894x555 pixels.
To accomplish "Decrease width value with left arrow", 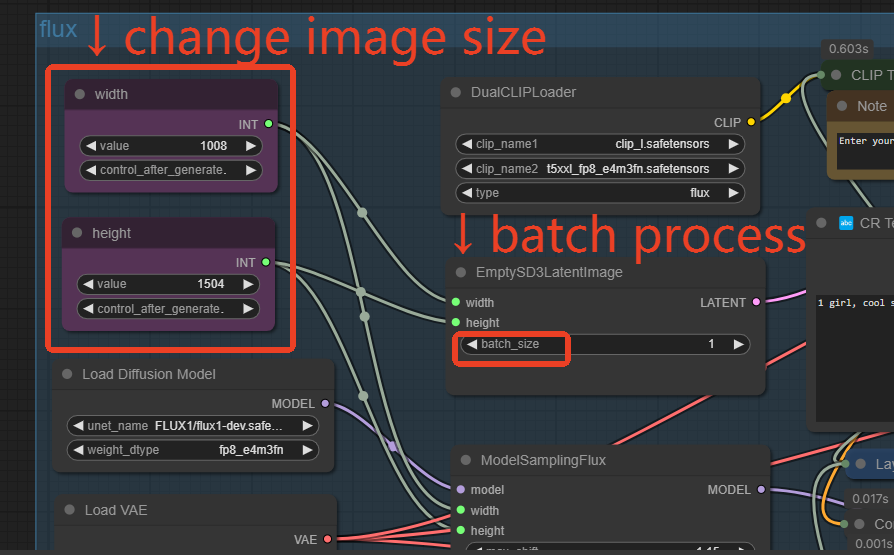I will 90,146.
